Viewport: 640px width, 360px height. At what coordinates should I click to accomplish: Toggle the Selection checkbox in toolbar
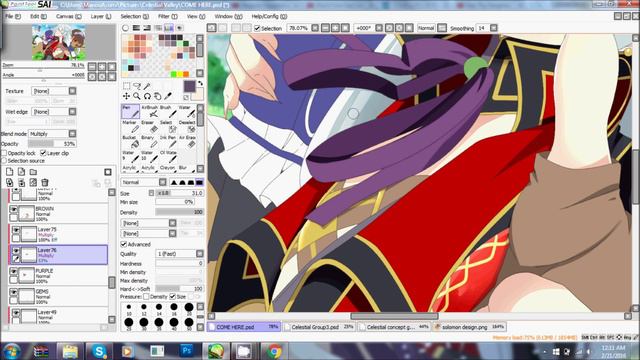tap(257, 28)
